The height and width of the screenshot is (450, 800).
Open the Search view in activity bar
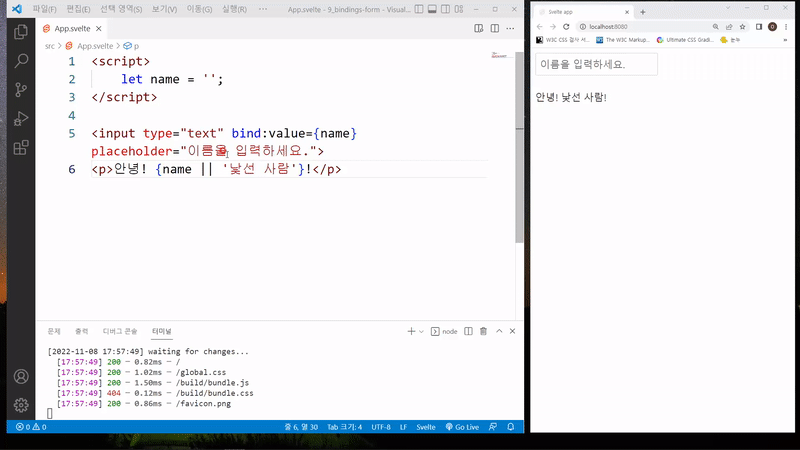click(21, 61)
